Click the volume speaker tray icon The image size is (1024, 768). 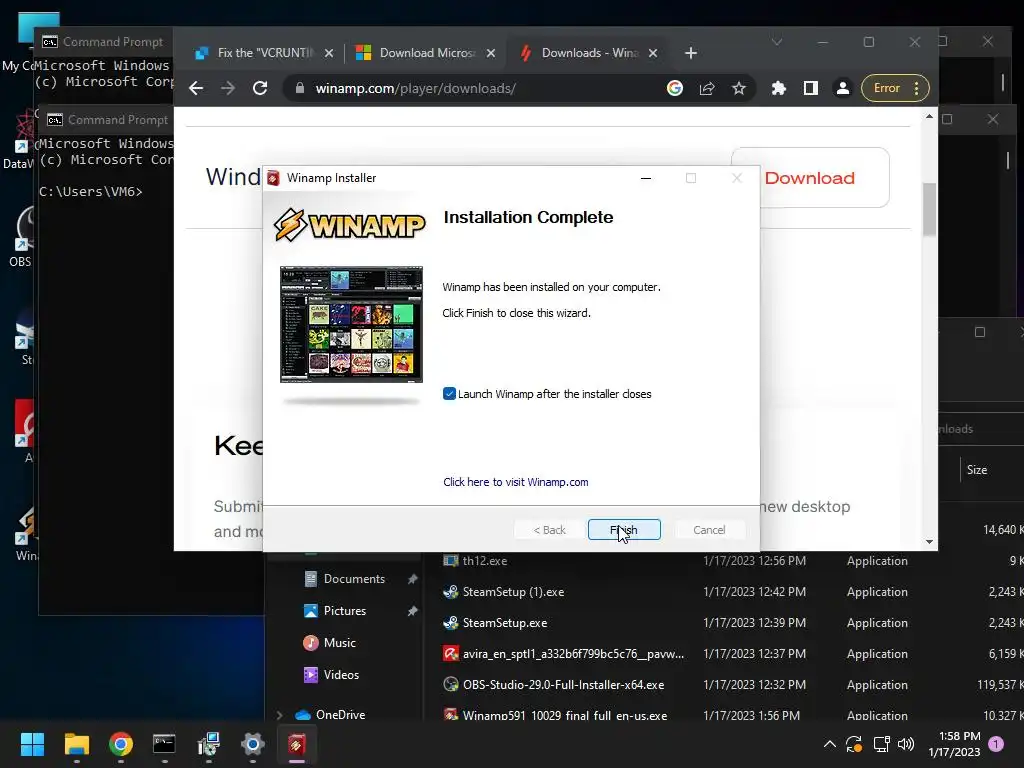906,744
